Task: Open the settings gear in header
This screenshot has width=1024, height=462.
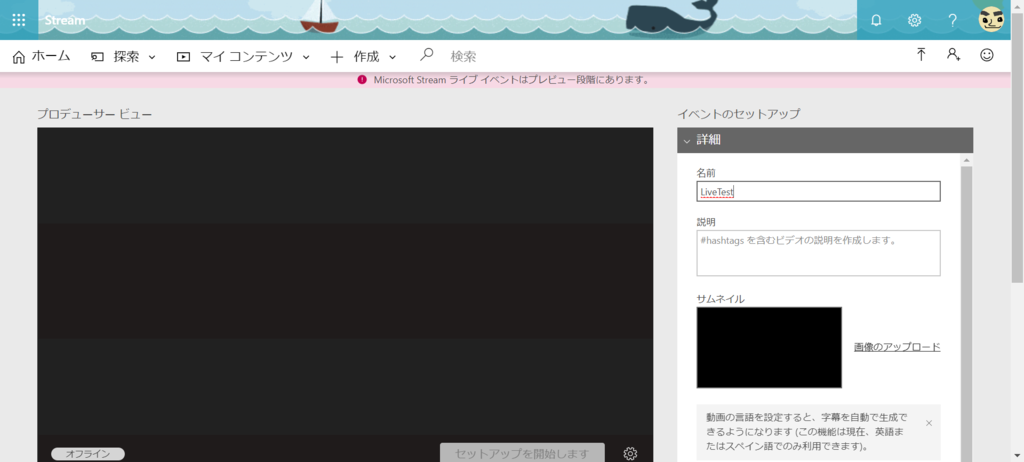Action: [x=914, y=20]
